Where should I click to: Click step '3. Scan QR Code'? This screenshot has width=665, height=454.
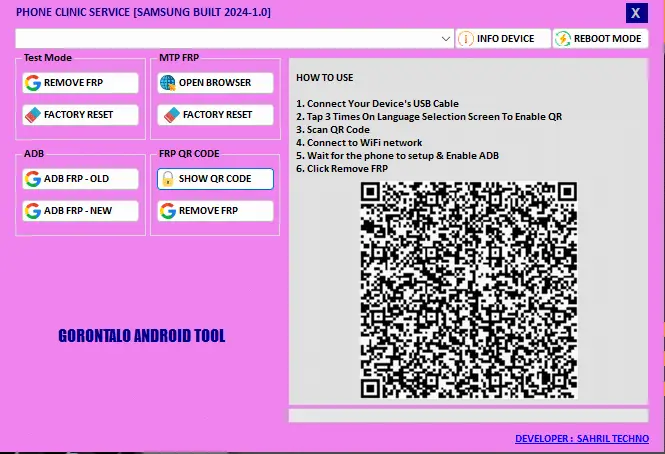point(333,129)
